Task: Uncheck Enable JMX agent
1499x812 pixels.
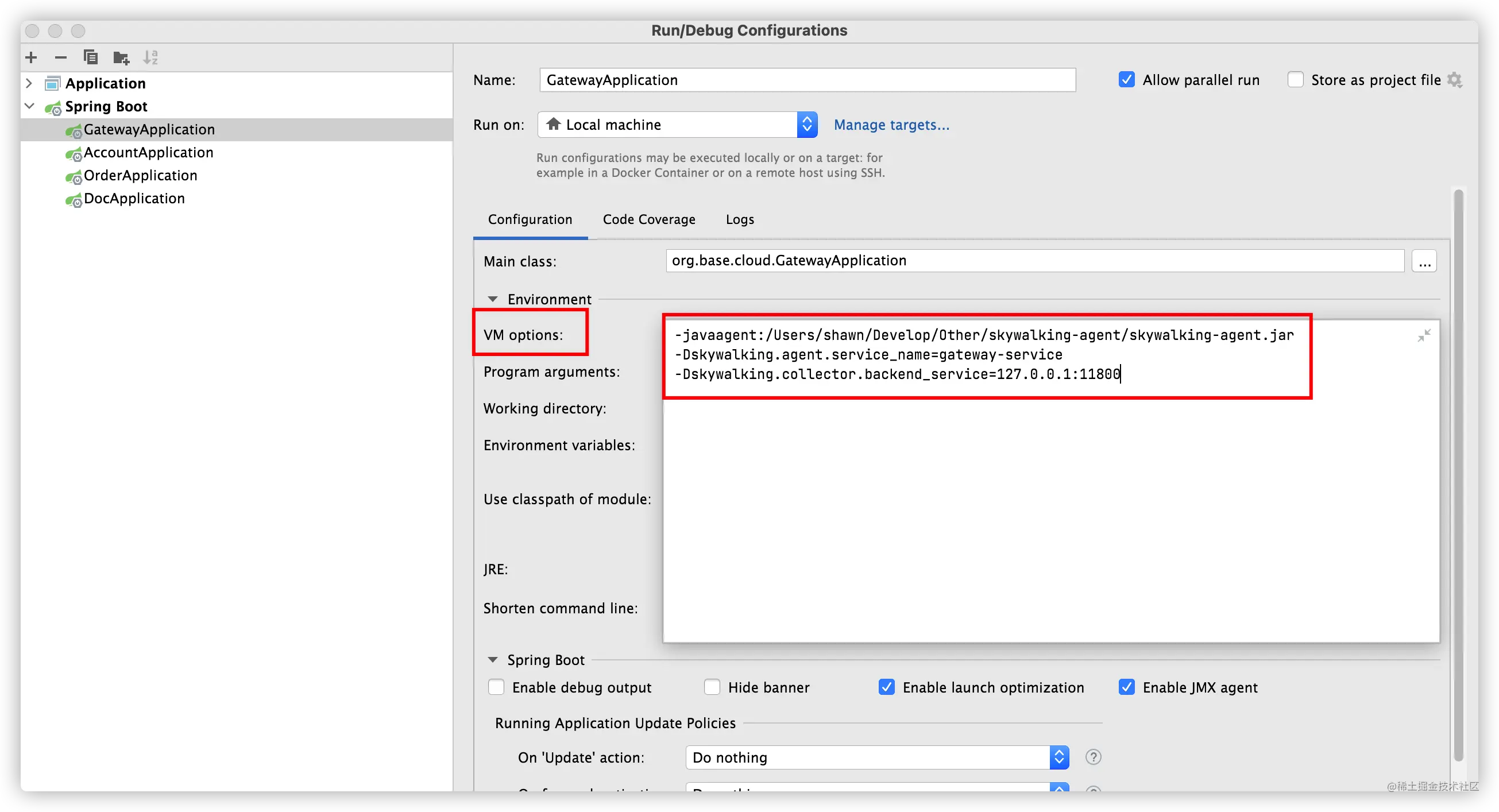Action: point(1127,687)
